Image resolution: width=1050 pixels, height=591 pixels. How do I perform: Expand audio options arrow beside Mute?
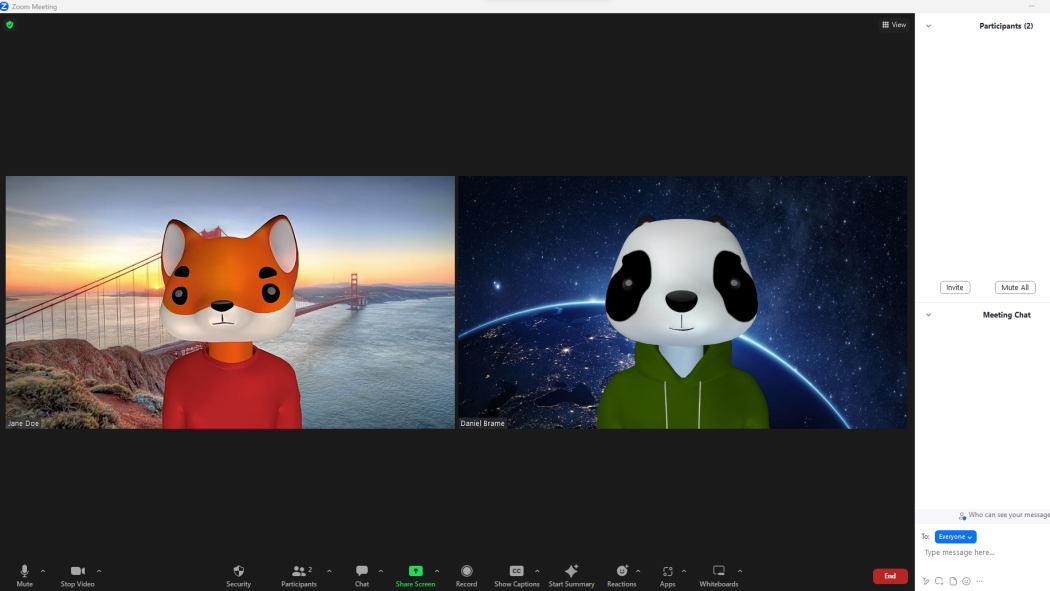[x=43, y=571]
